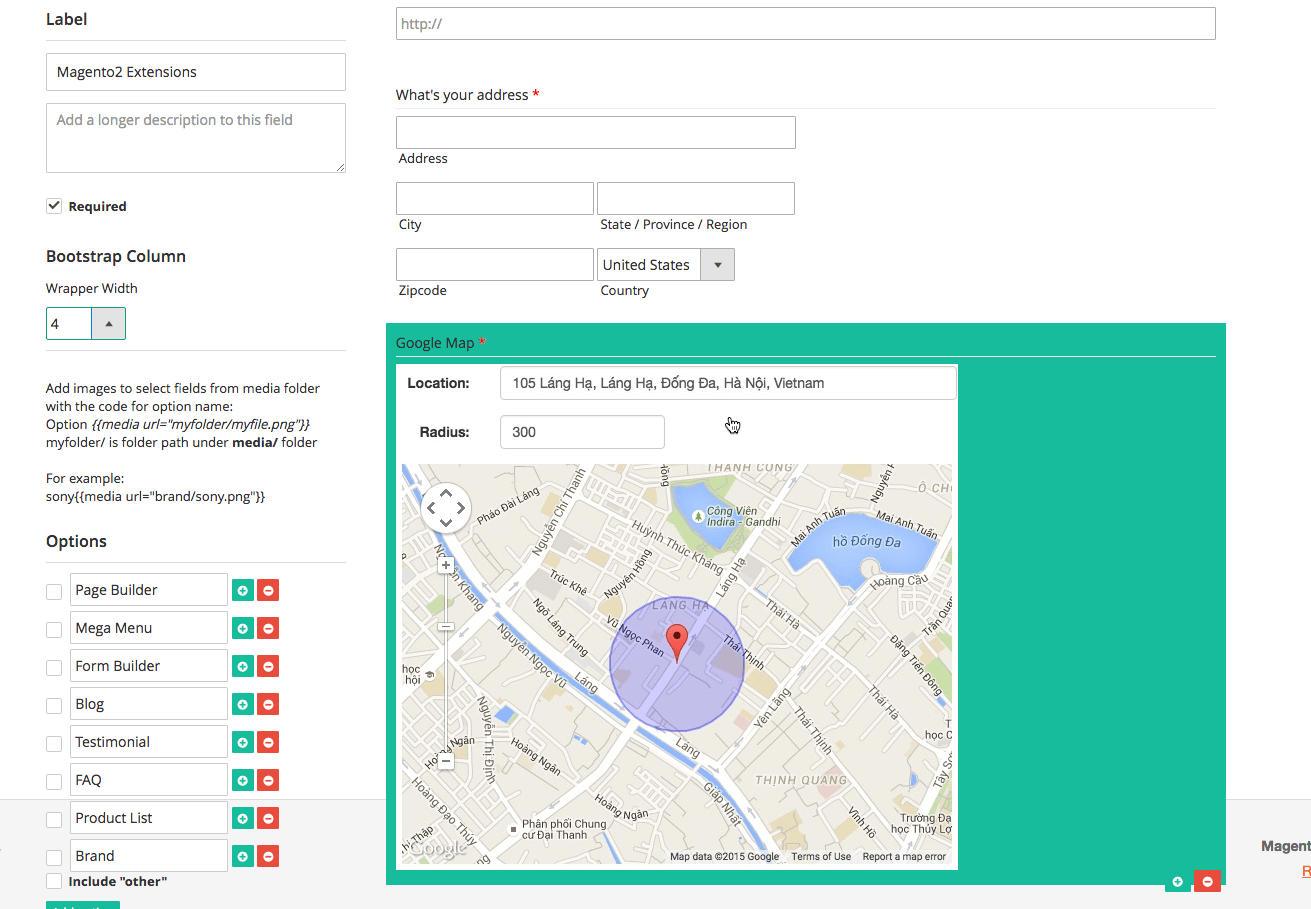
Task: Click the State / Province / Region field
Action: [x=696, y=198]
